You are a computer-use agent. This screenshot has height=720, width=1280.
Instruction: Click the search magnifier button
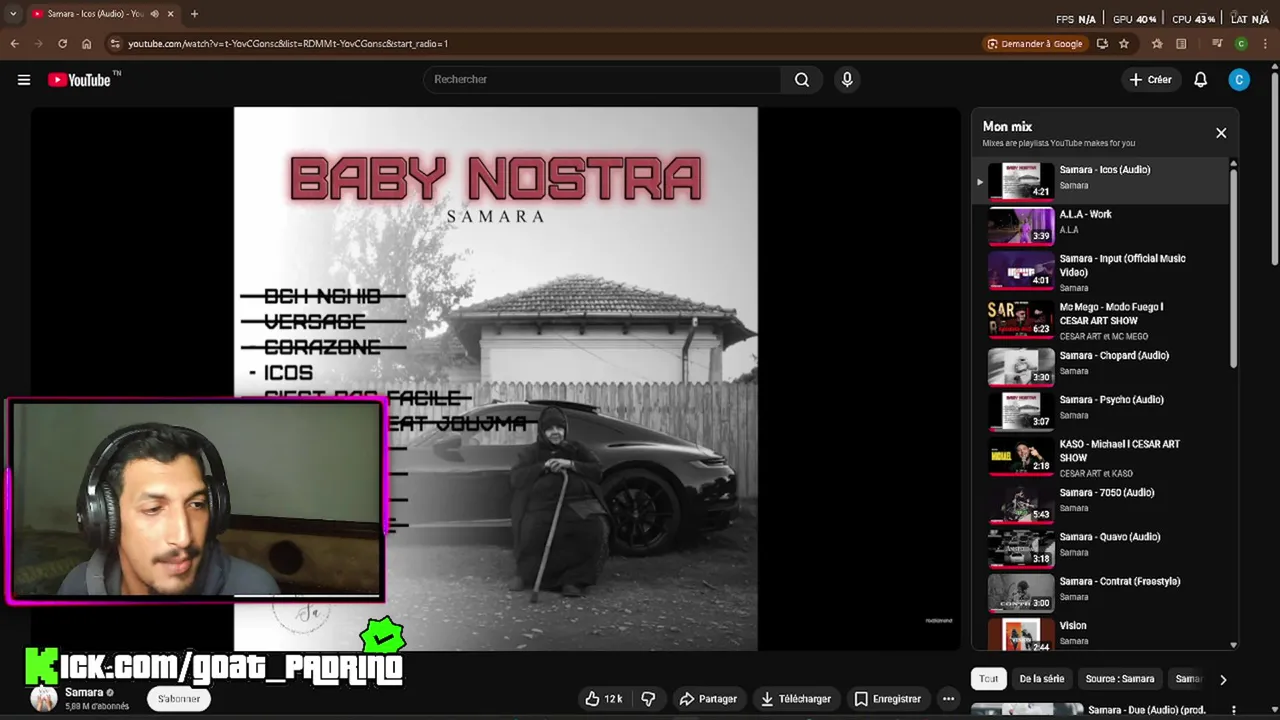(802, 80)
